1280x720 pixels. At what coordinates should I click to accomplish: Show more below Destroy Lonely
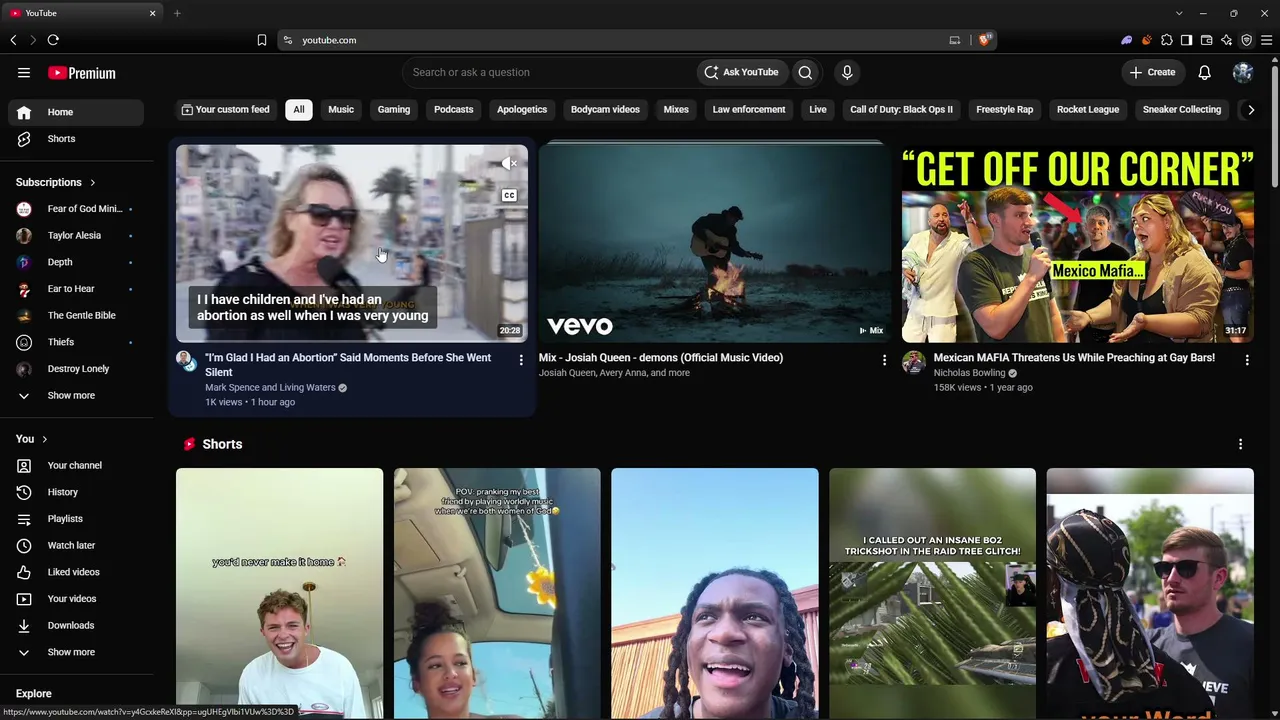coord(76,395)
